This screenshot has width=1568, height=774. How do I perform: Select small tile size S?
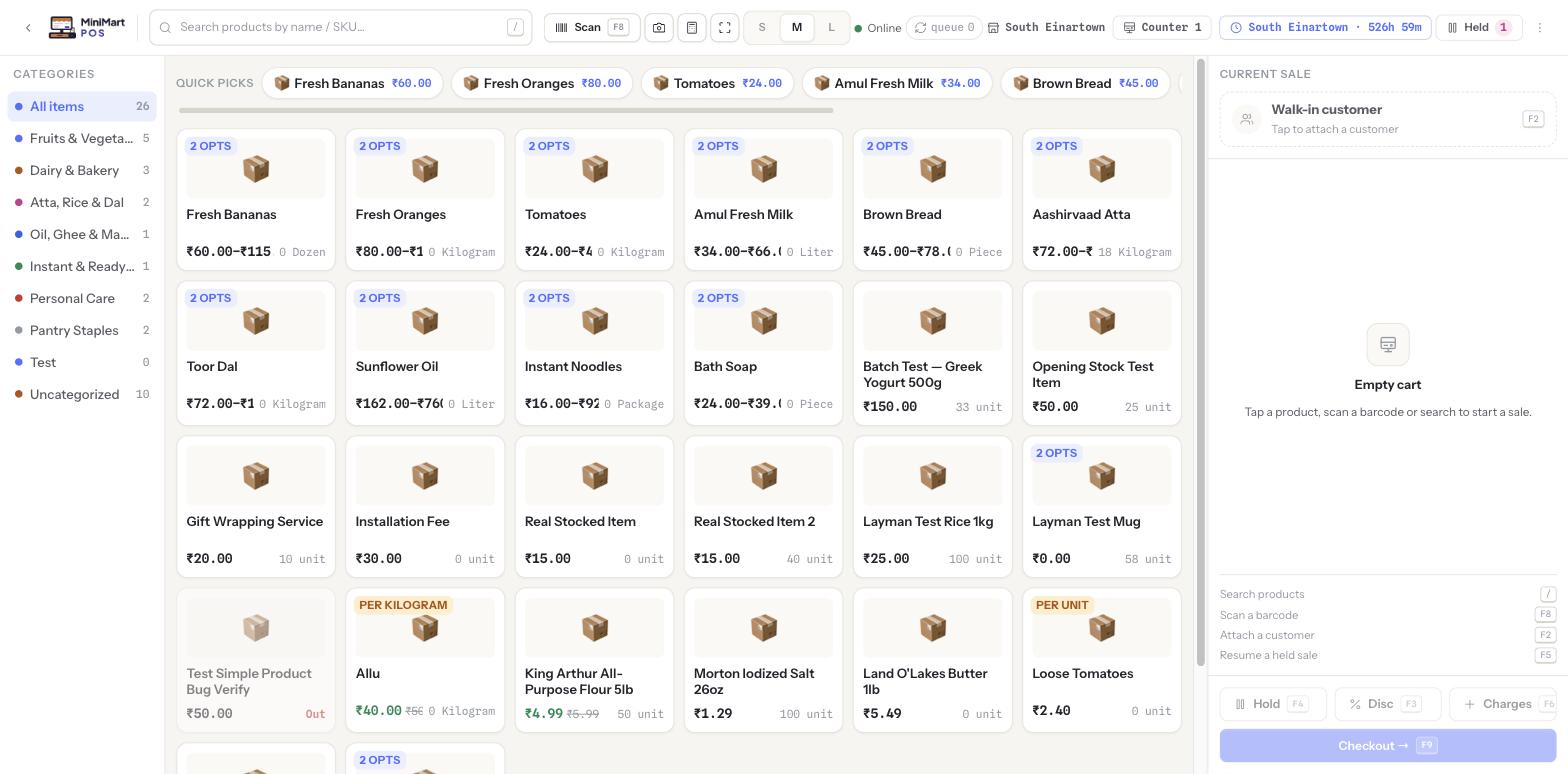[x=762, y=28]
